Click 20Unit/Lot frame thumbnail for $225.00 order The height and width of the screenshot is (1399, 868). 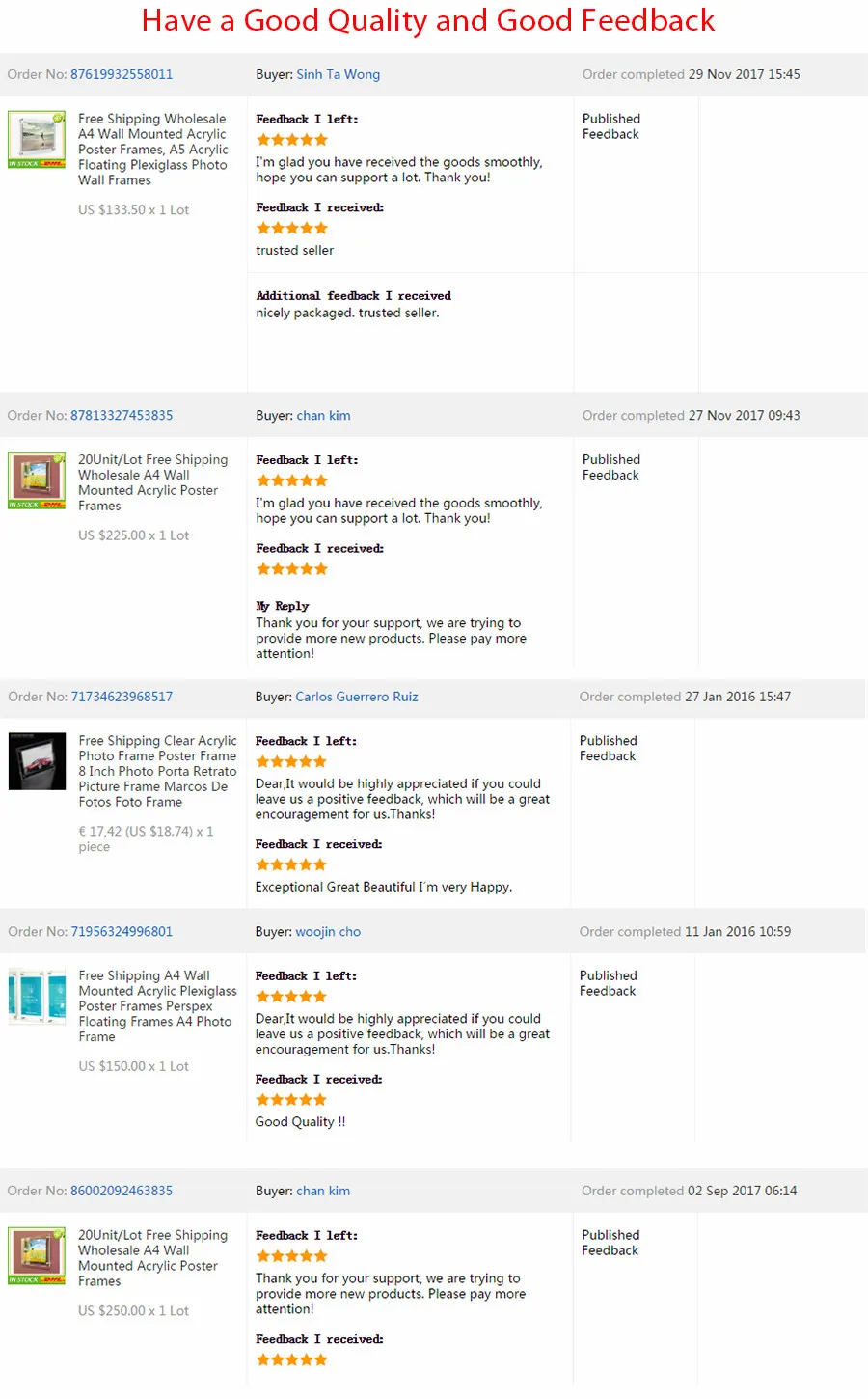pos(37,480)
